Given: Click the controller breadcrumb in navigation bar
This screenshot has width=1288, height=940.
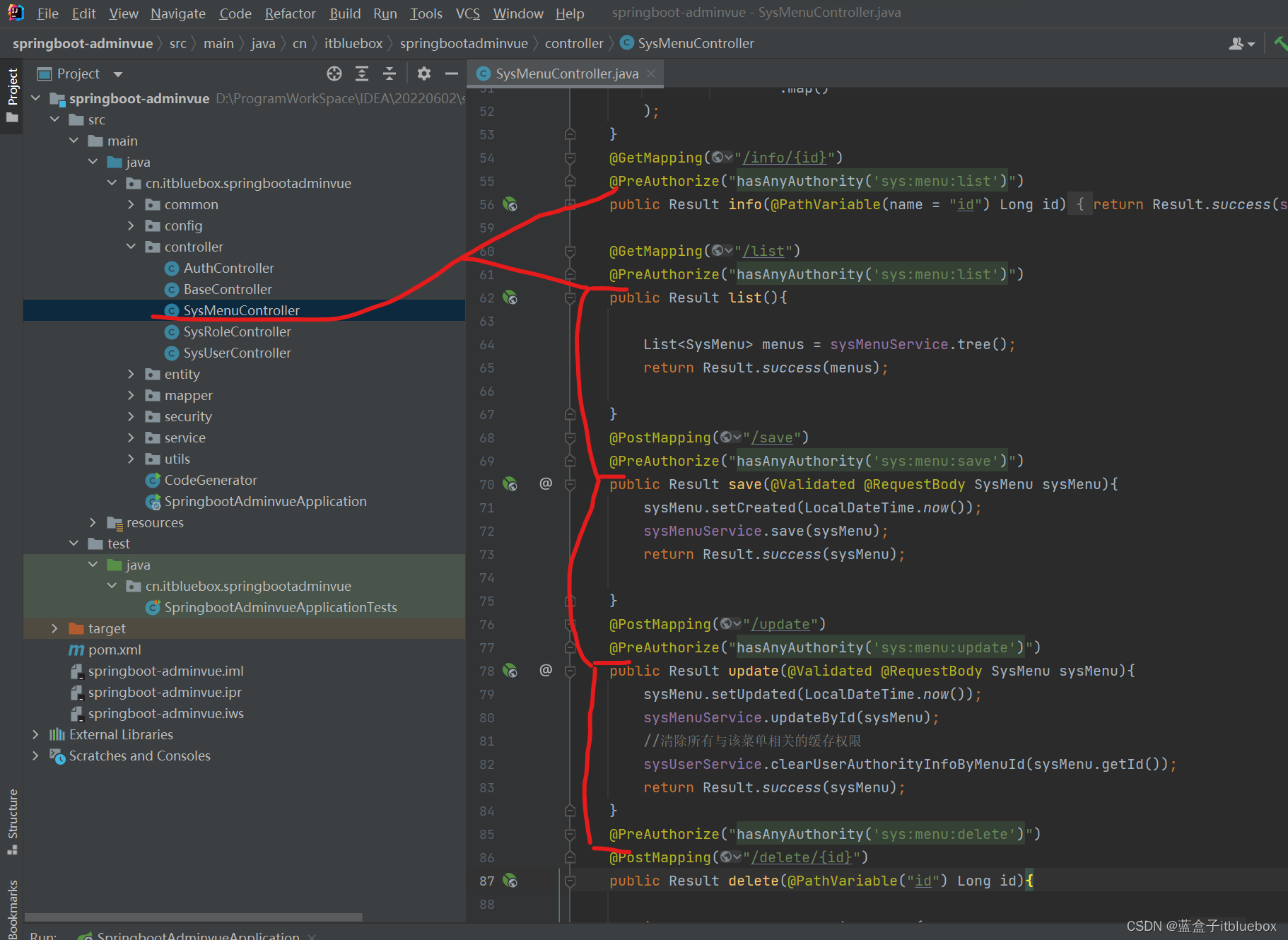Looking at the screenshot, I should tap(574, 43).
